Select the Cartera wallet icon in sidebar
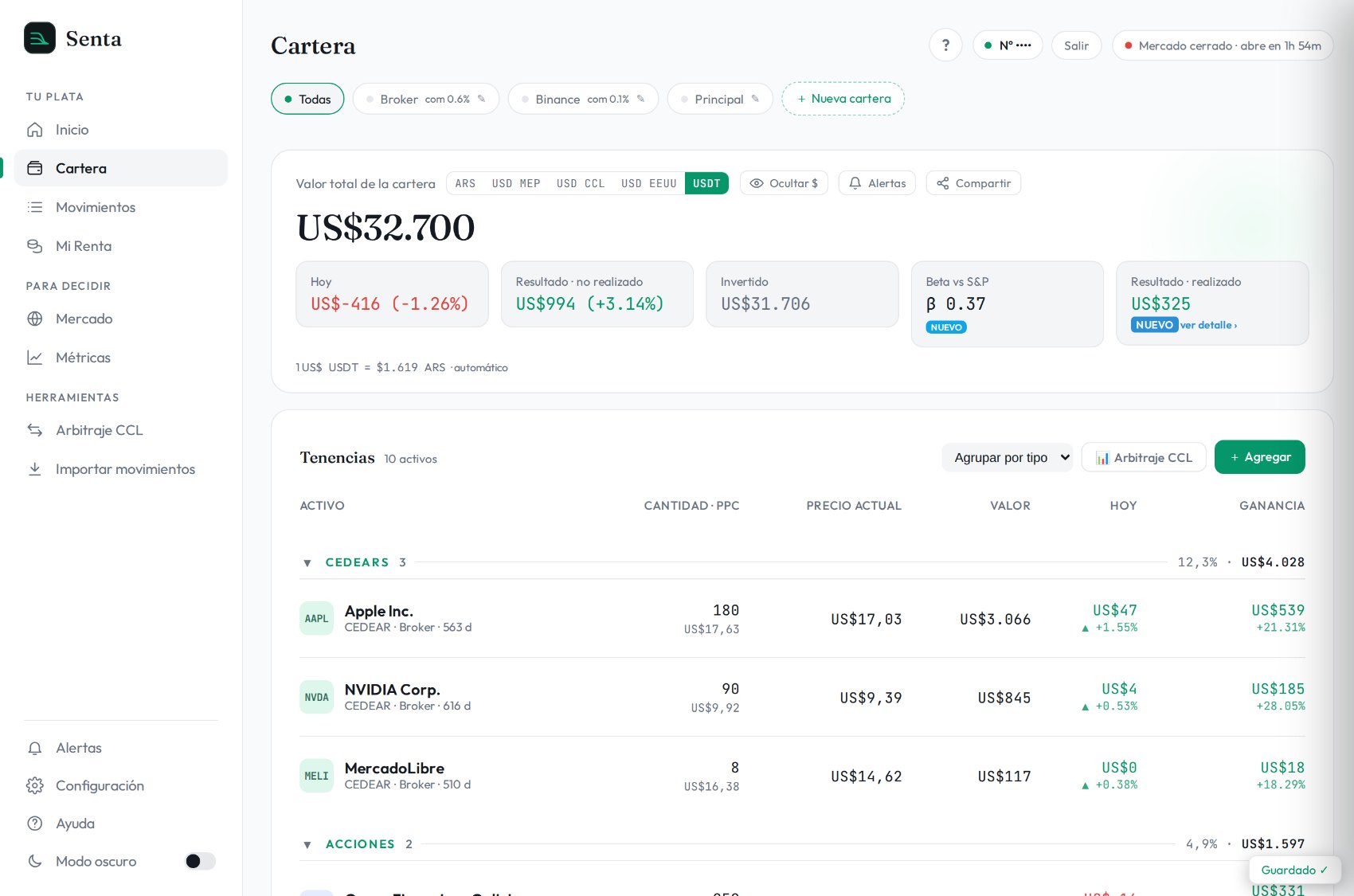Image resolution: width=1354 pixels, height=896 pixels. (x=35, y=168)
